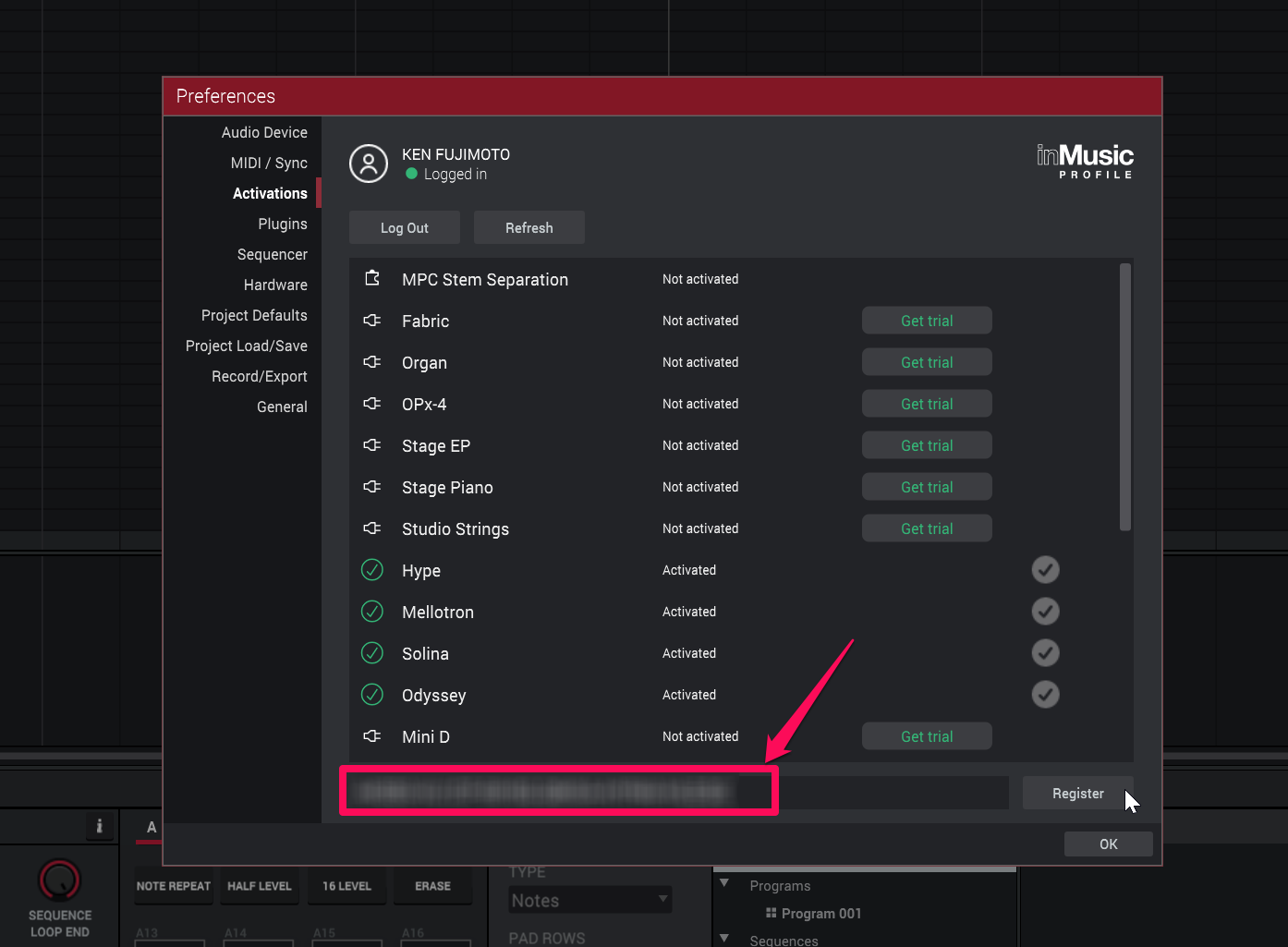The width and height of the screenshot is (1288, 947).
Task: Click the KEN FUJIMOTO account name
Action: (x=456, y=154)
